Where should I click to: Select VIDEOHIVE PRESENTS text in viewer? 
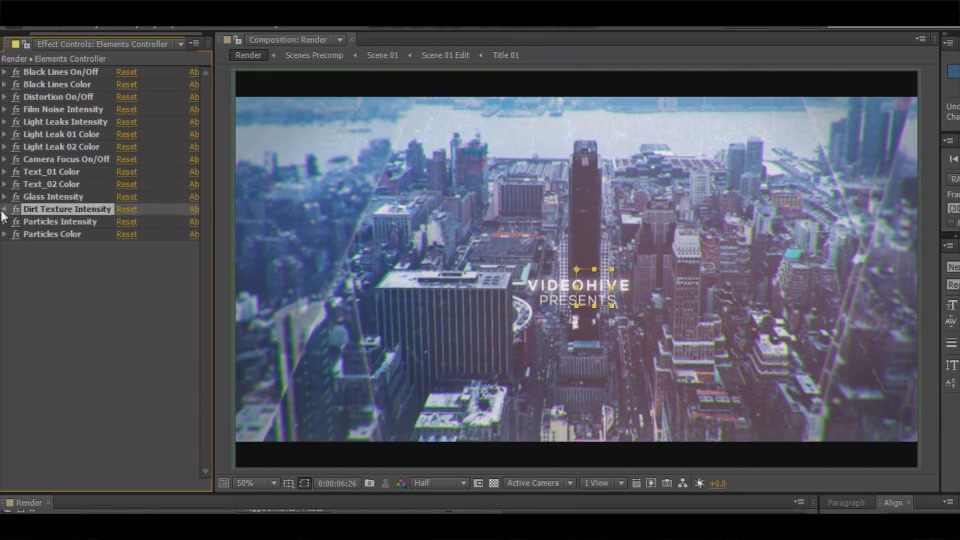point(578,293)
